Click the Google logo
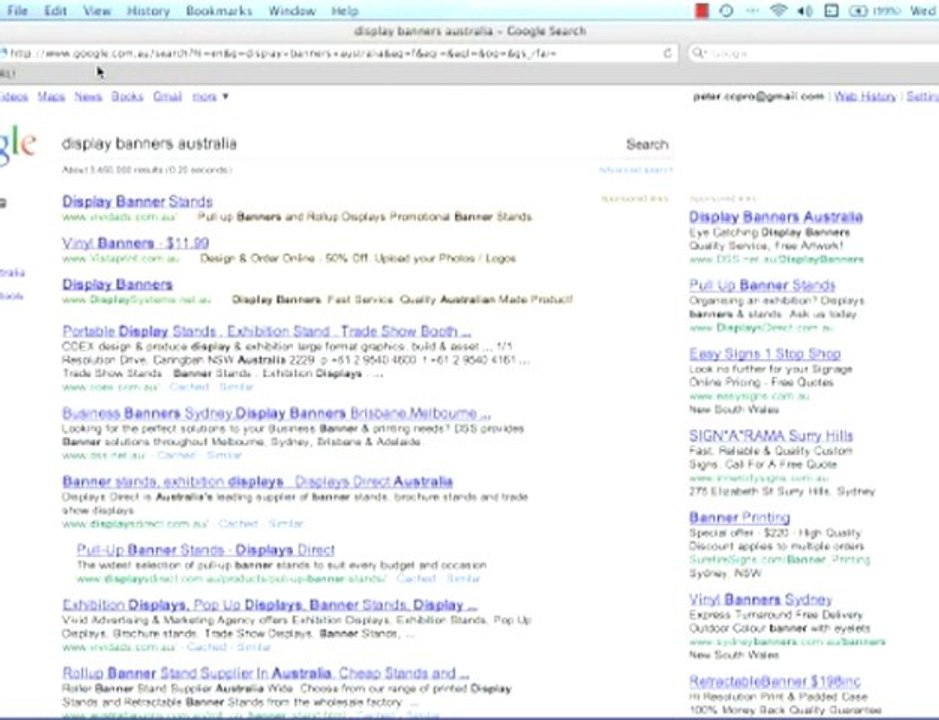The width and height of the screenshot is (939, 720). [x=18, y=144]
